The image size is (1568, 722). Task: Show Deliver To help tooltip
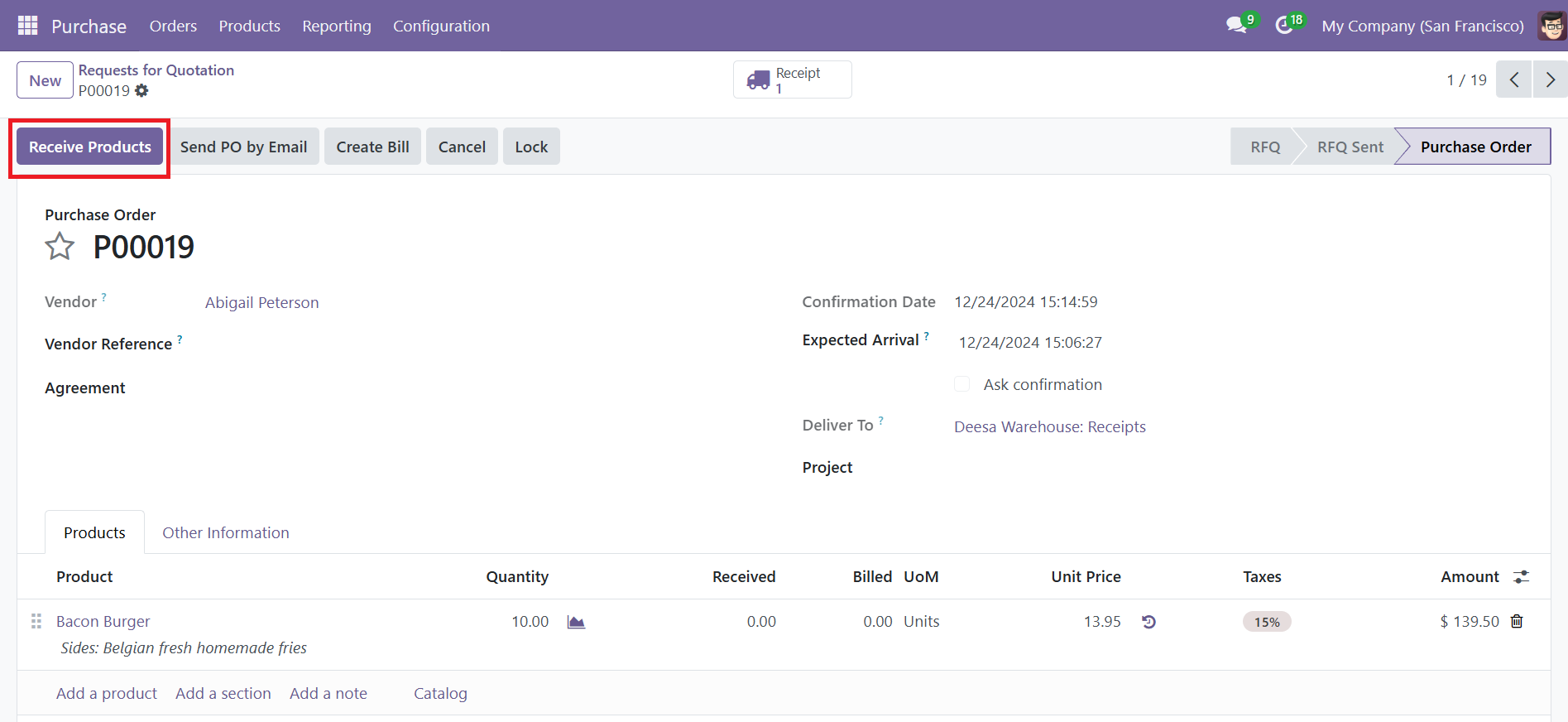click(x=881, y=421)
